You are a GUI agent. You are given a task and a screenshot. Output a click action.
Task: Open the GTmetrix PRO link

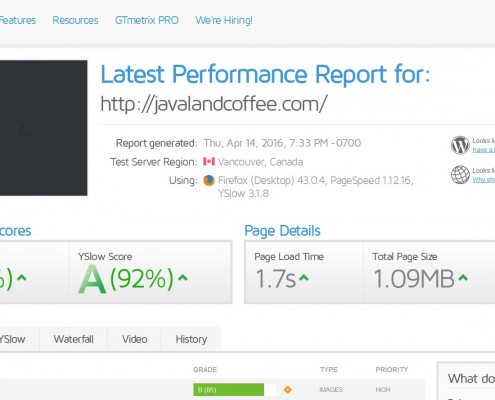pyautogui.click(x=147, y=20)
